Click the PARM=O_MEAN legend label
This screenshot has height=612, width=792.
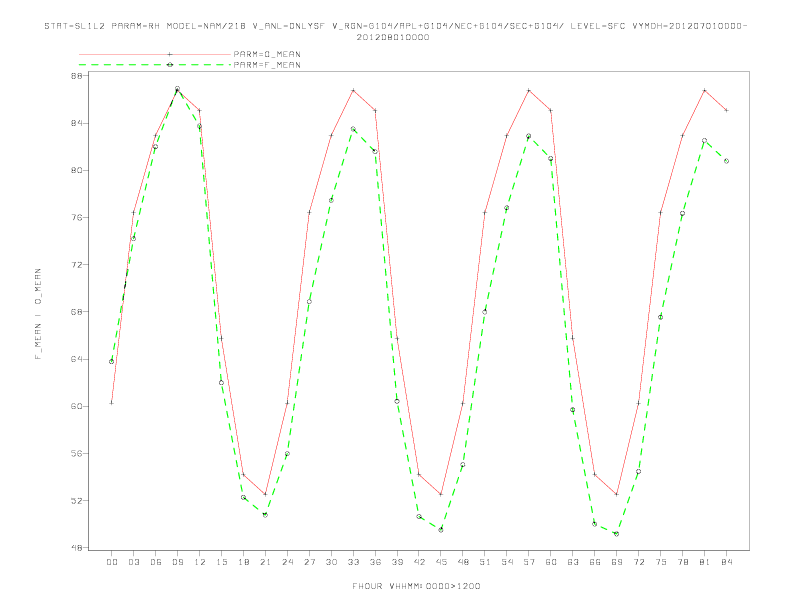pos(267,54)
